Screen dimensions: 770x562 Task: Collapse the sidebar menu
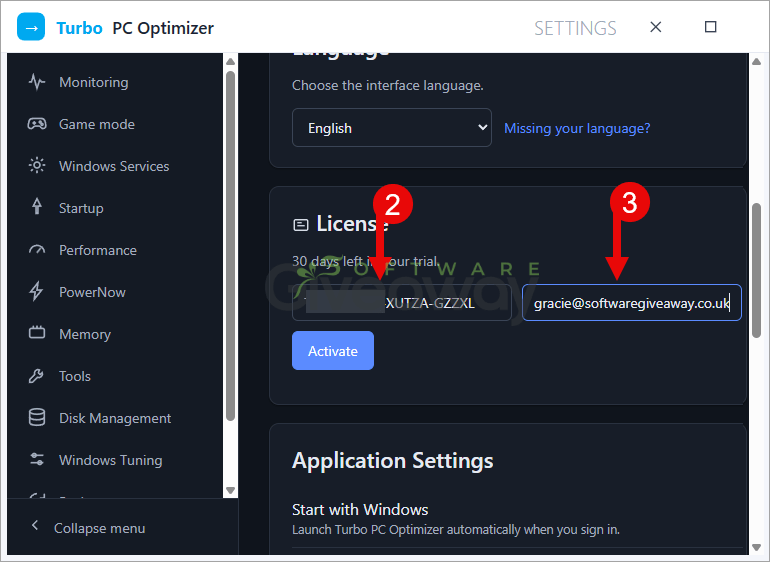tap(99, 528)
